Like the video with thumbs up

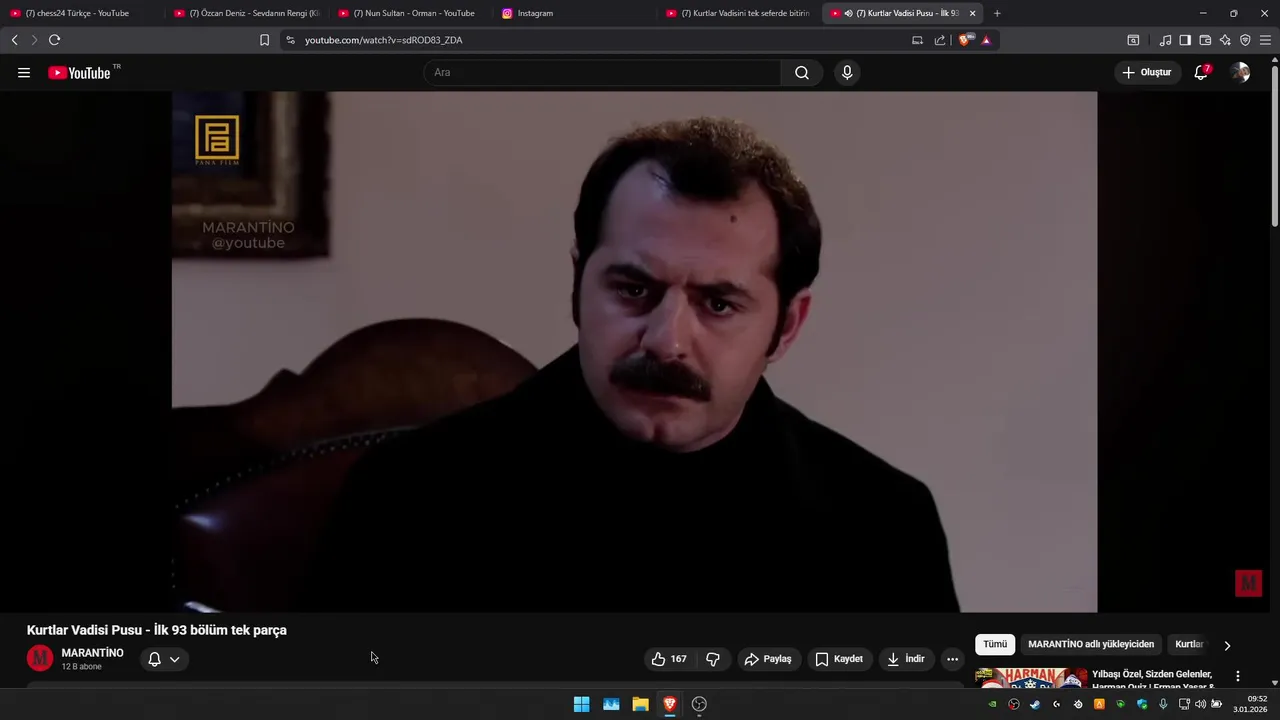tap(669, 659)
